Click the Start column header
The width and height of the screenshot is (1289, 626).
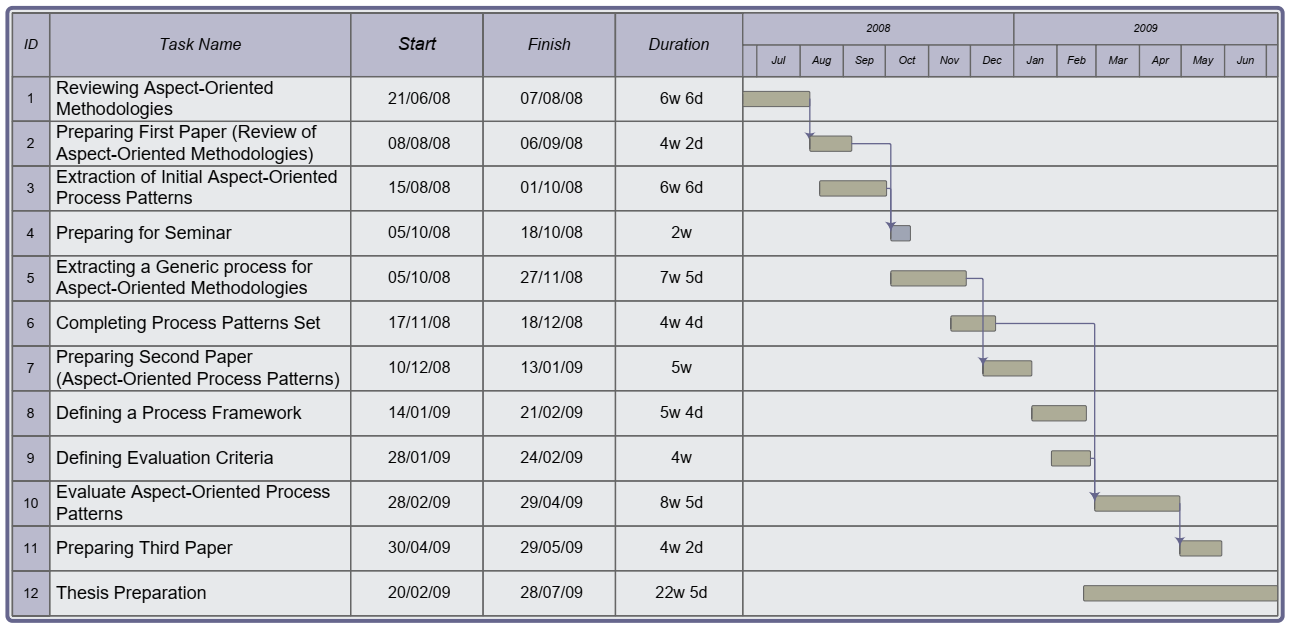[x=417, y=45]
